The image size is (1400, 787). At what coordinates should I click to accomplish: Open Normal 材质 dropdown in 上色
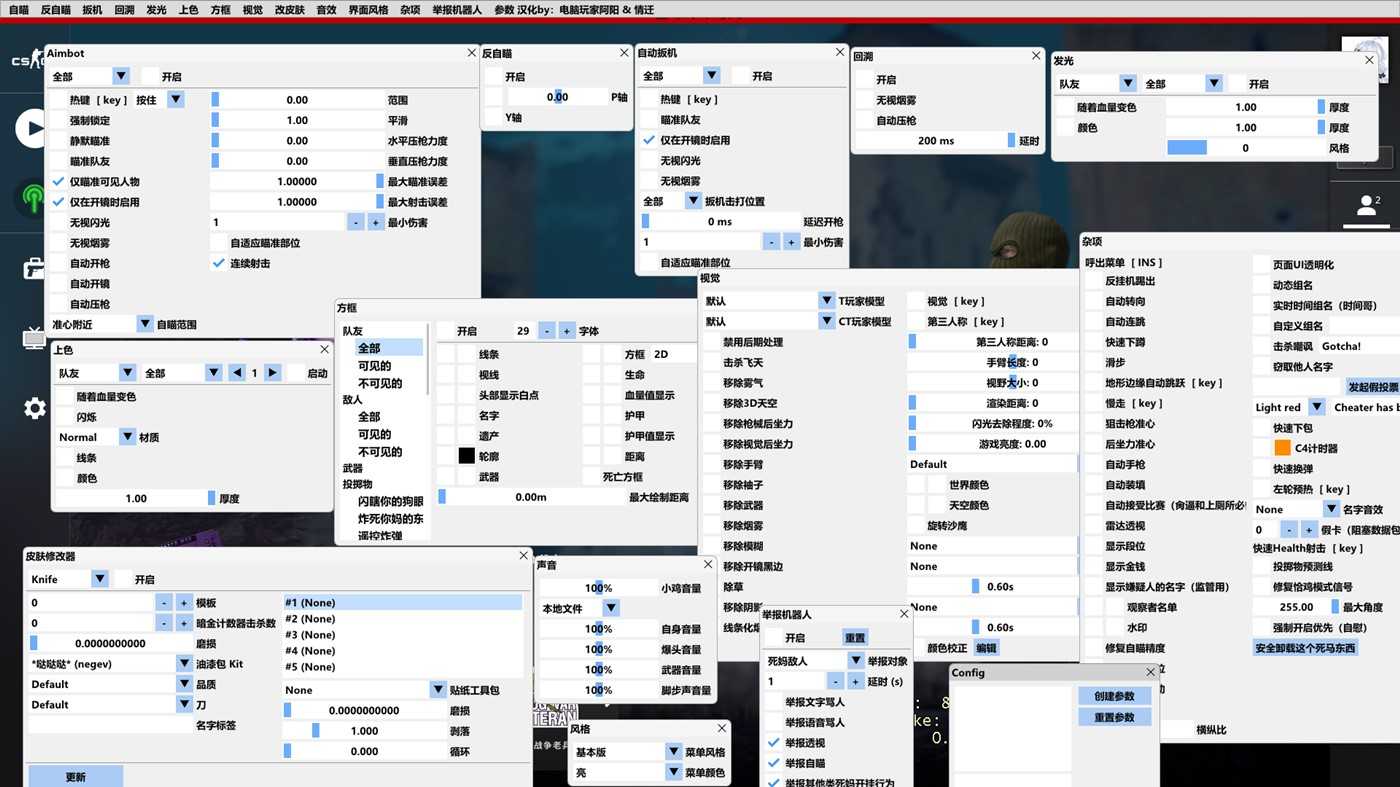coord(96,437)
